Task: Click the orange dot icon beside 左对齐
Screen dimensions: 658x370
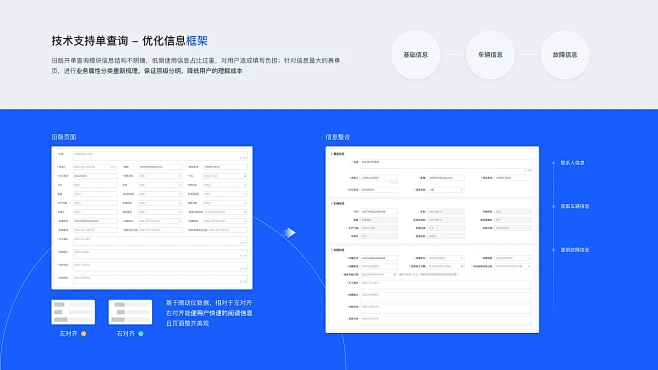Action: (x=84, y=334)
